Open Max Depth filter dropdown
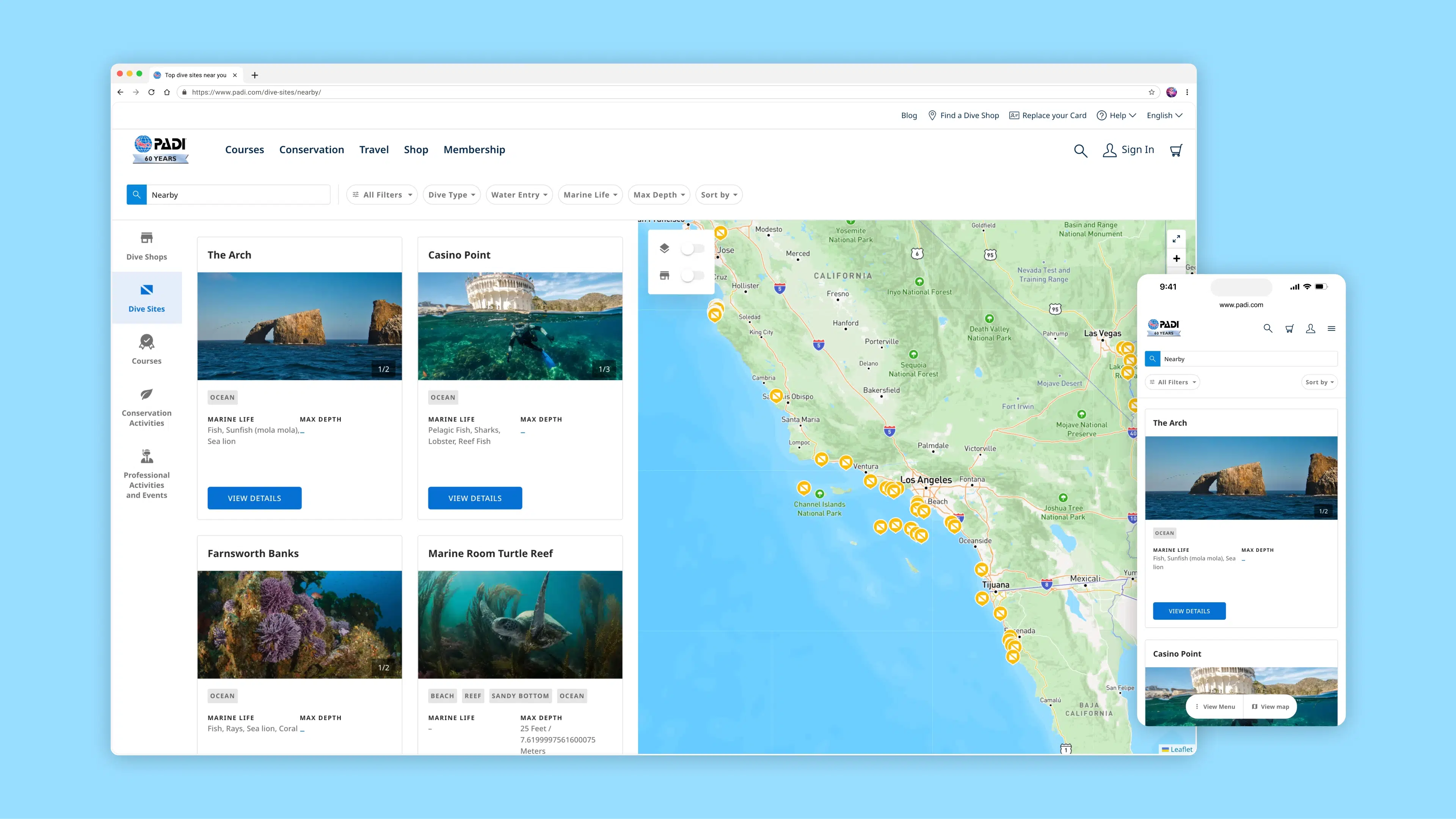The image size is (1456, 819). 659,195
